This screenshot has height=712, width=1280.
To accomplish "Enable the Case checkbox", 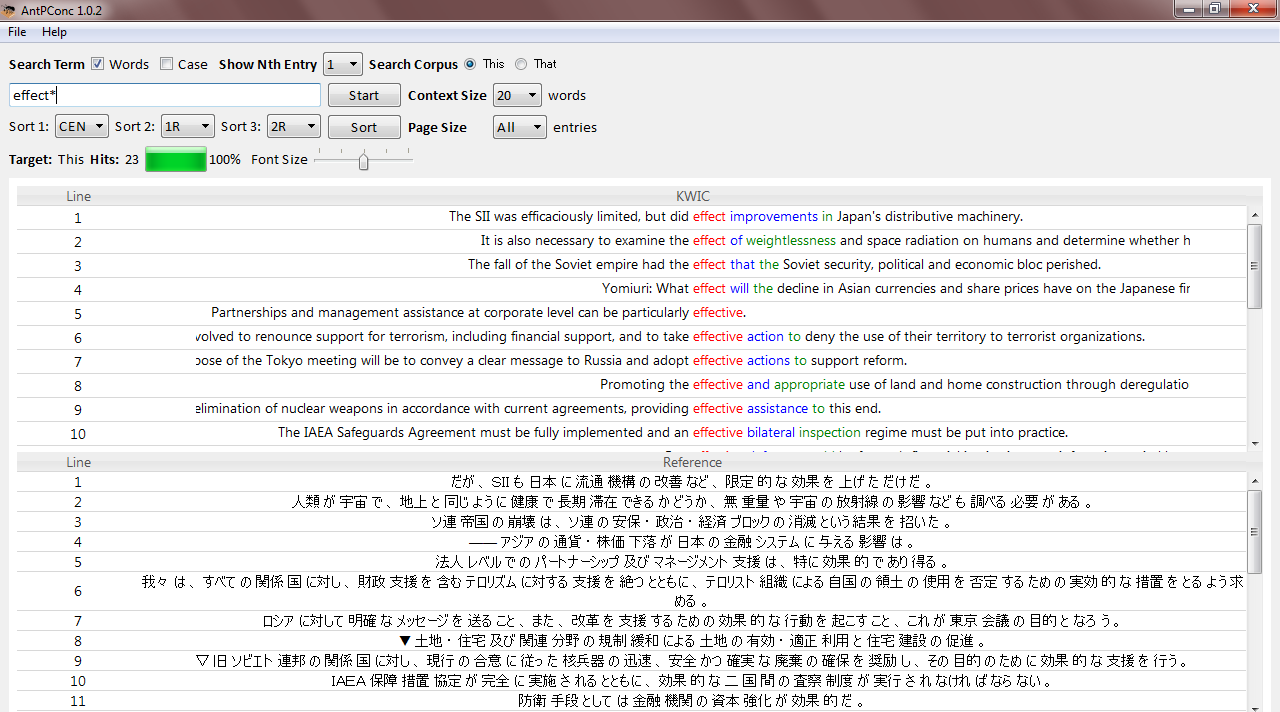I will (x=167, y=64).
